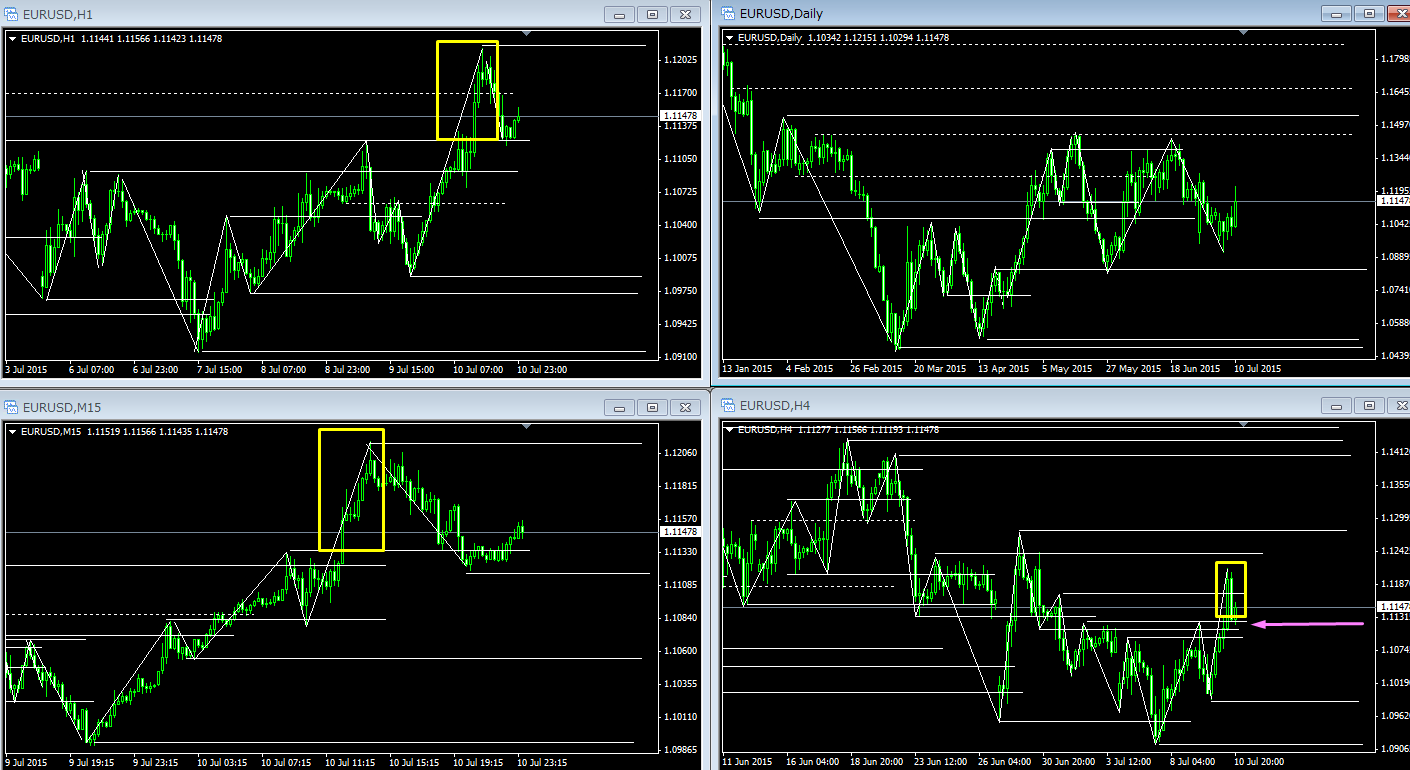The image size is (1410, 770).
Task: Click the EURUSD,M15 chart window icon
Action: [x=12, y=407]
